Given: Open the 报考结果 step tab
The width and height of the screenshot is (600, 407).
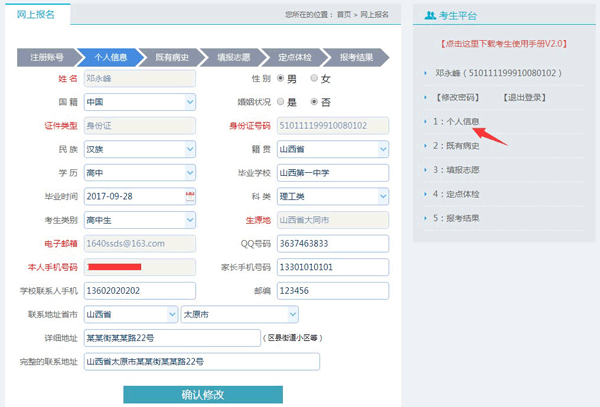Looking at the screenshot, I should tap(356, 57).
